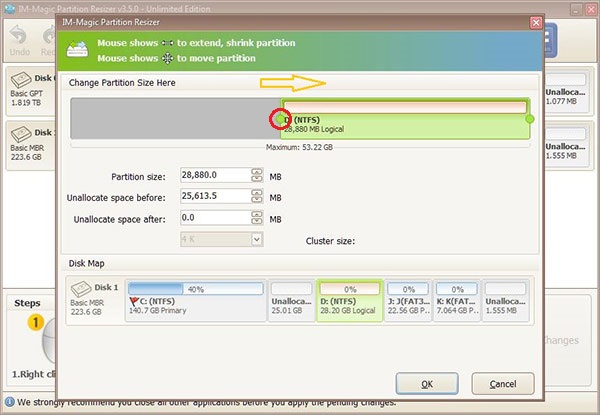Select D: (NTFS) 28.20 GB in Disk Map

tap(349, 301)
